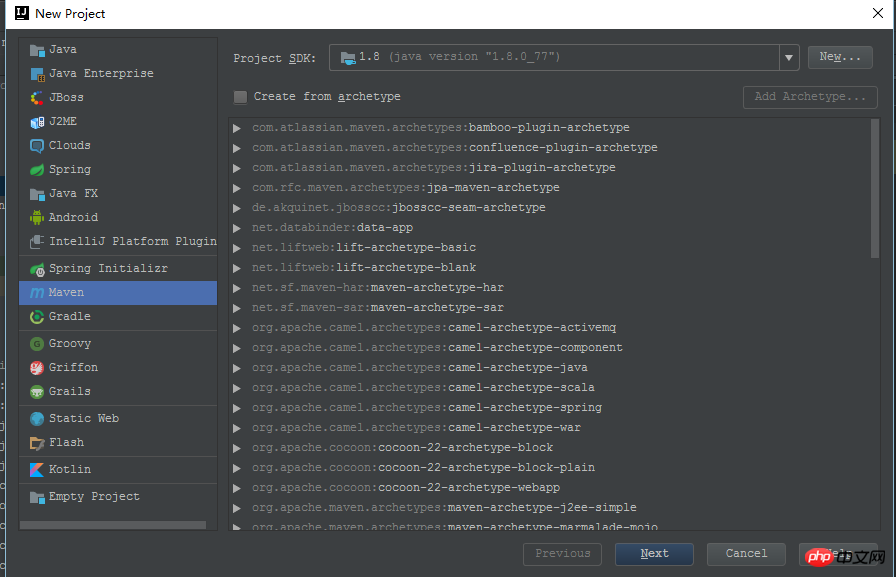This screenshot has width=896, height=577.
Task: Pick Kotlin project type
Action: (118, 470)
